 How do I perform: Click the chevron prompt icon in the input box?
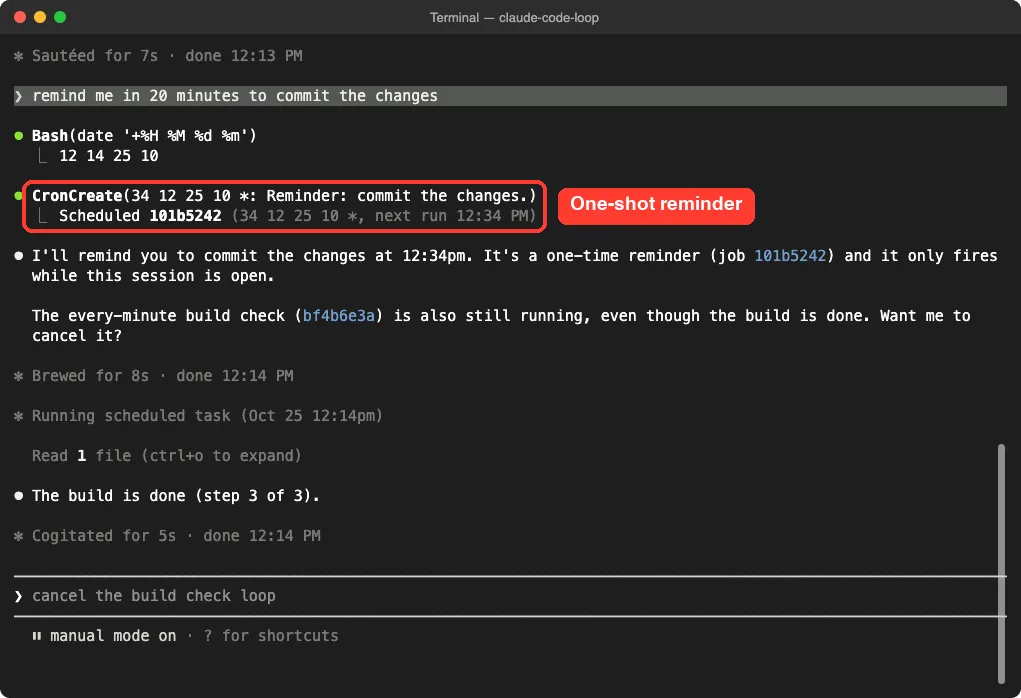click(18, 596)
